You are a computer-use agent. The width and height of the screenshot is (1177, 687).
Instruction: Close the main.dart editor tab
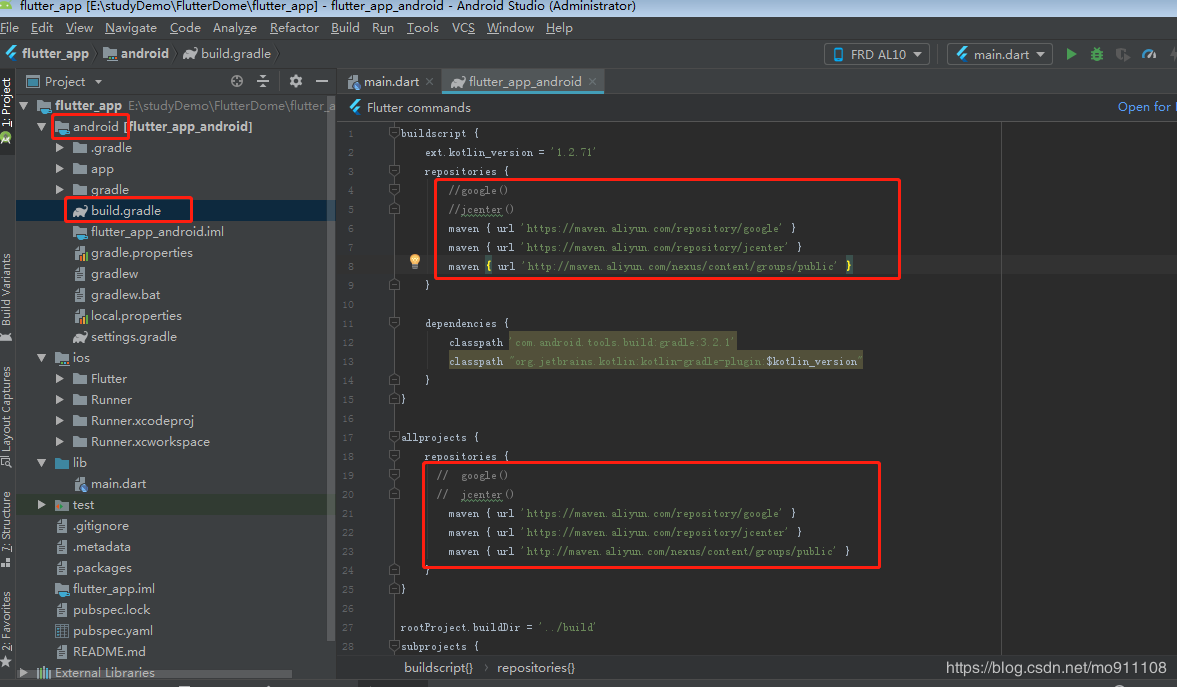(x=429, y=82)
